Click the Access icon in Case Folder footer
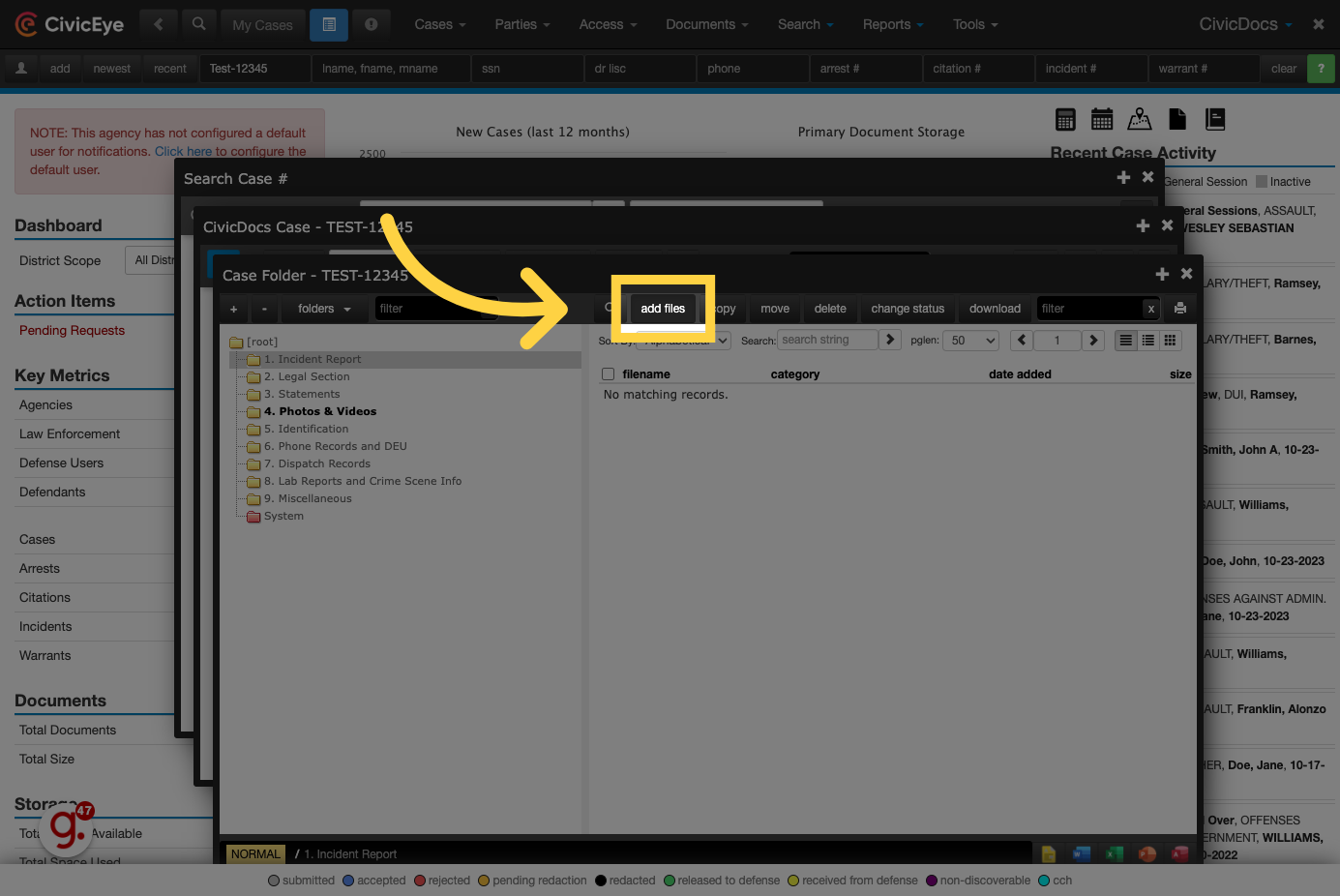 [1180, 853]
